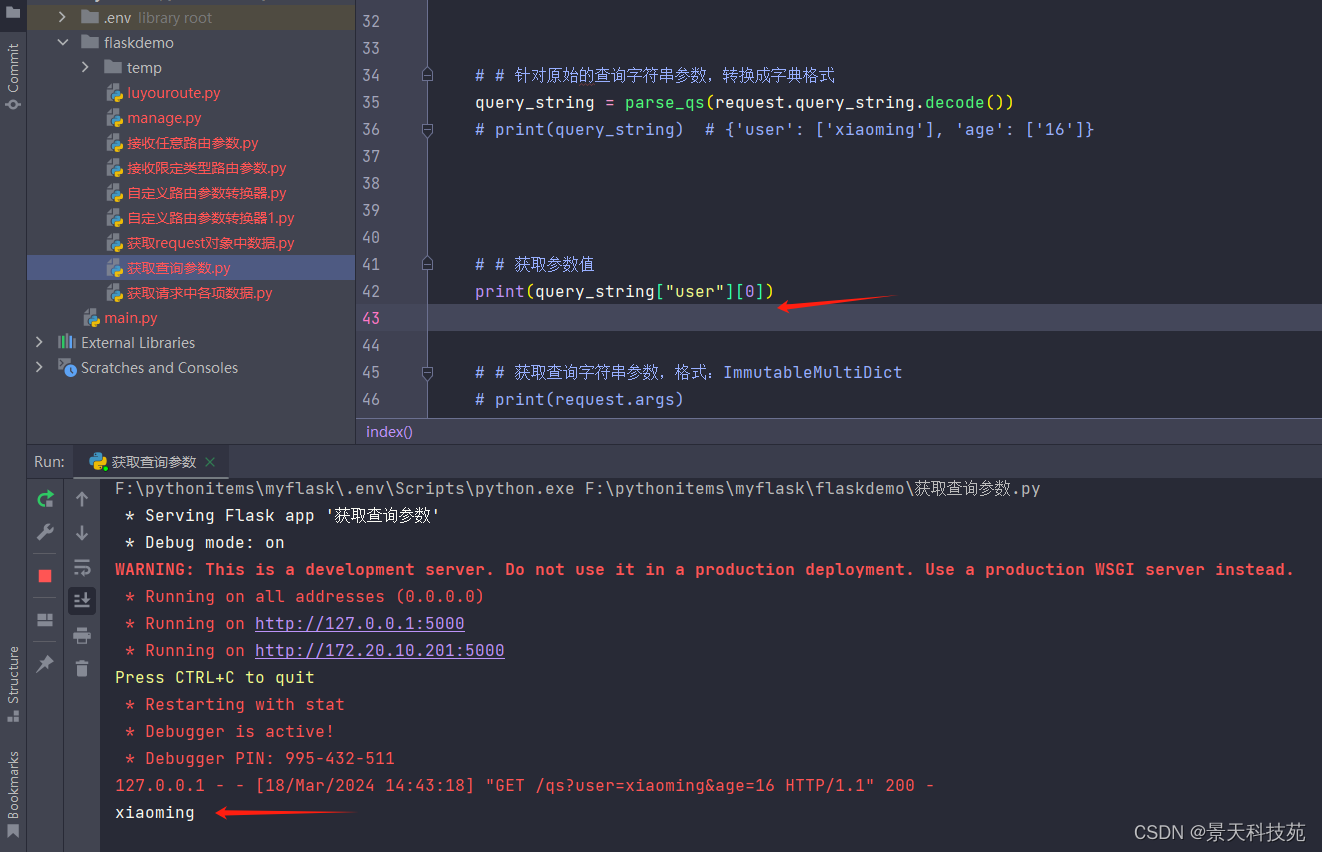Viewport: 1322px width, 852px height.
Task: Open run configuration wrench settings
Action: [45, 532]
